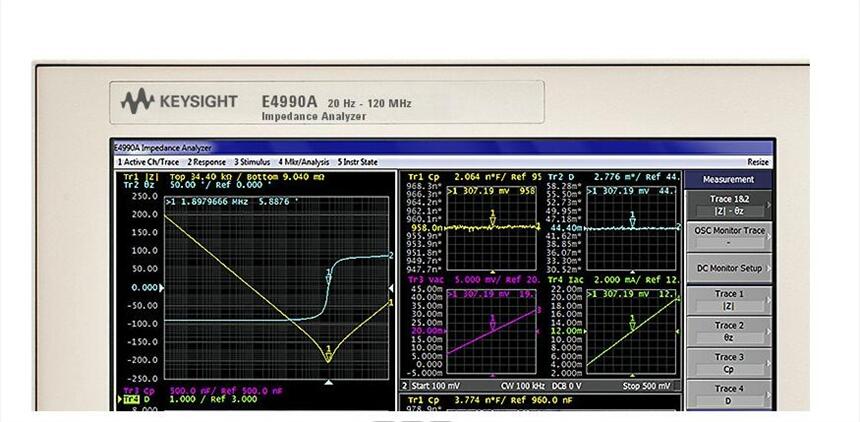The height and width of the screenshot is (422, 860).
Task: Select marker 1 on the yellow |Z| dip
Action: [328, 354]
